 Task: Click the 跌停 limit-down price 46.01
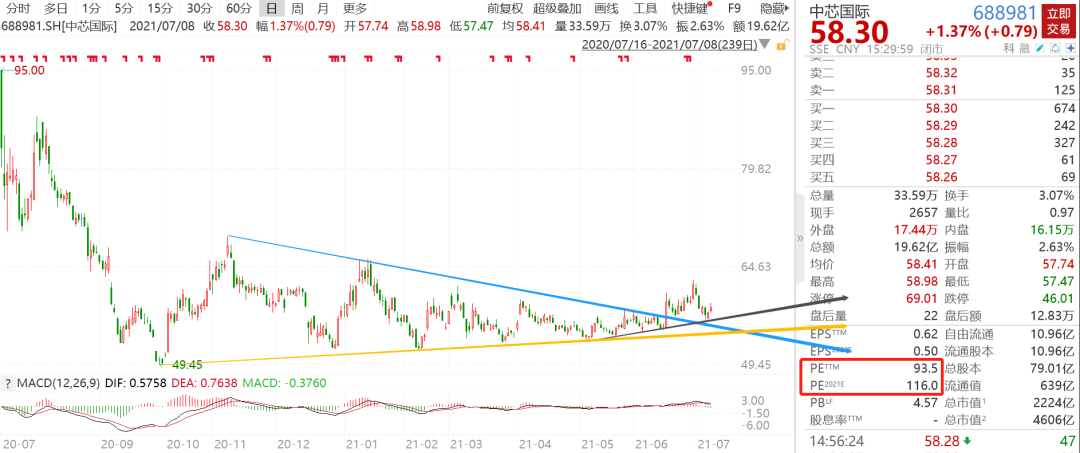(x=1060, y=298)
